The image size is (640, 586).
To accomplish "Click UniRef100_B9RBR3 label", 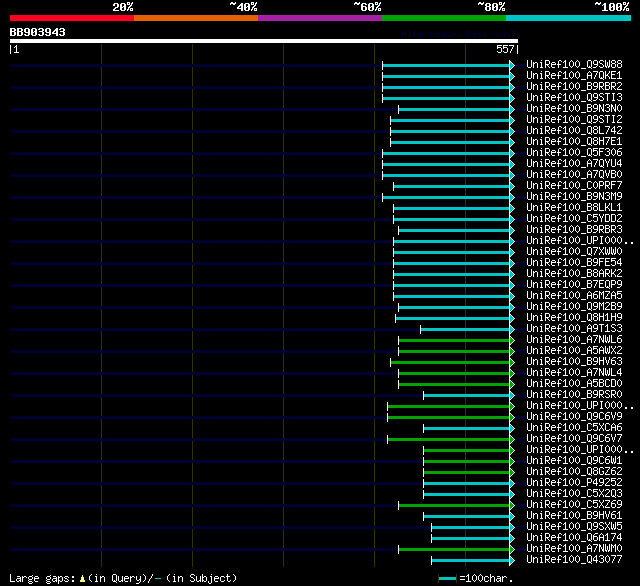I will [x=574, y=230].
